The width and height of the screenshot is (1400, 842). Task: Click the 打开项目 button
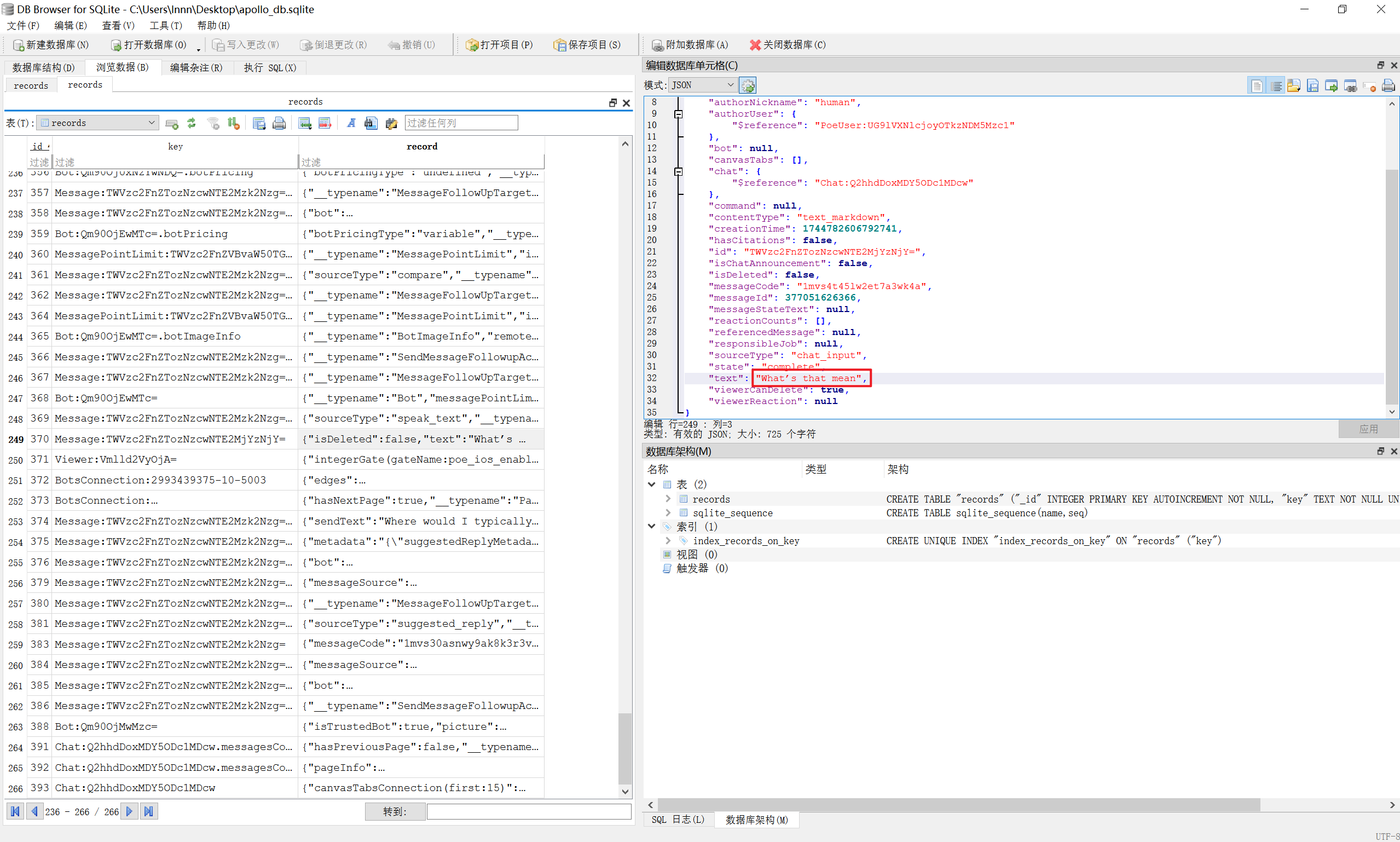[x=499, y=45]
